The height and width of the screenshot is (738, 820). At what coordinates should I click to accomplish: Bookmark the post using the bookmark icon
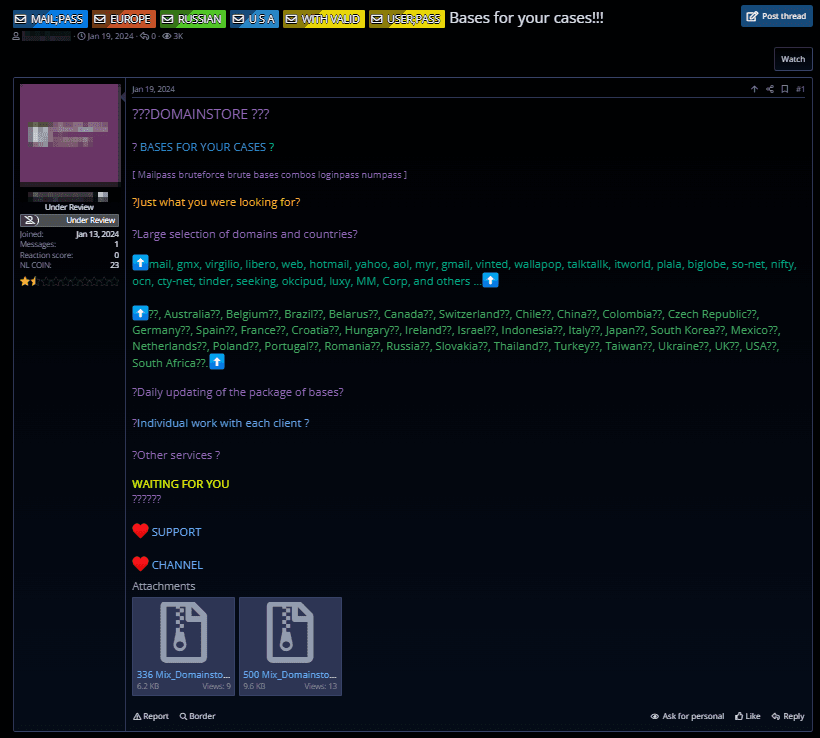[x=785, y=89]
